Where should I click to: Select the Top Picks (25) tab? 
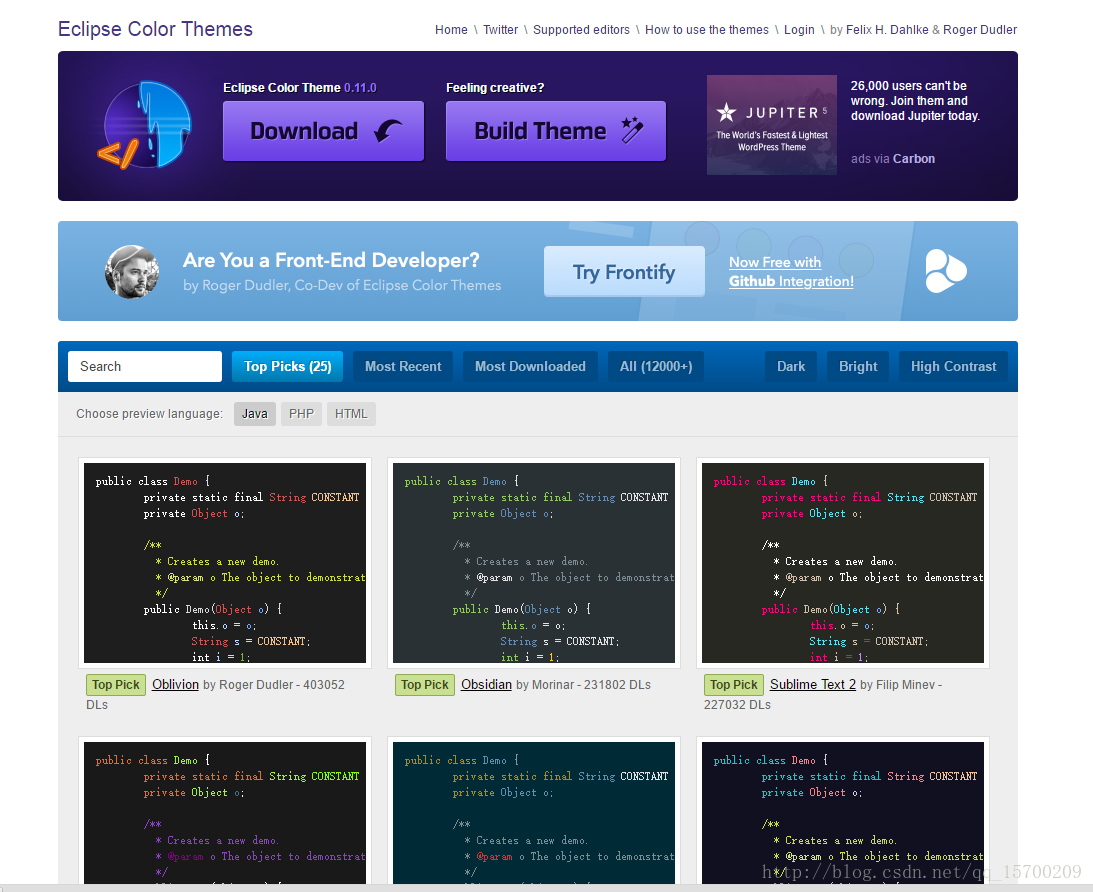(287, 367)
